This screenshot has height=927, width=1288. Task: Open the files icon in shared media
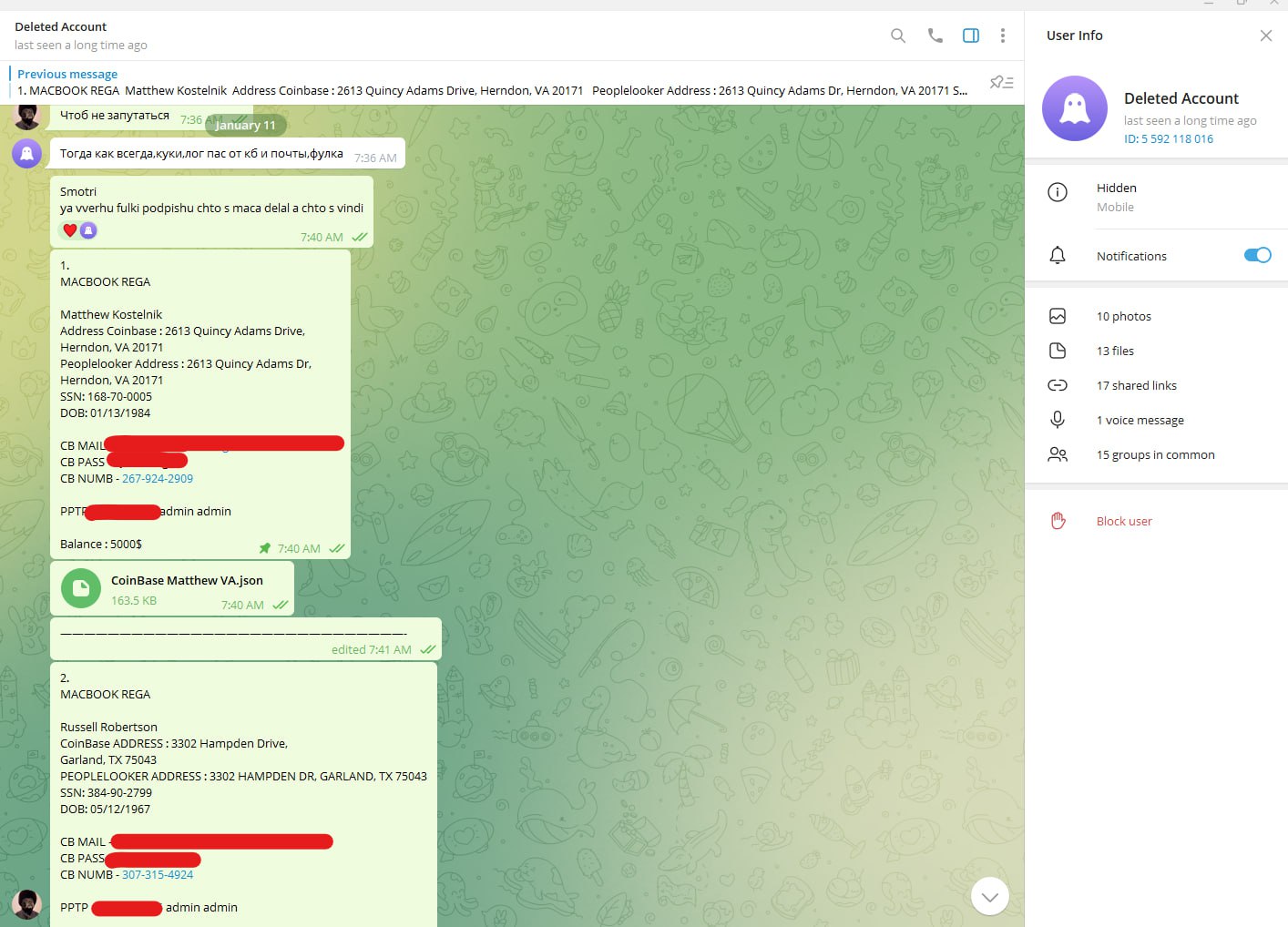1058,351
